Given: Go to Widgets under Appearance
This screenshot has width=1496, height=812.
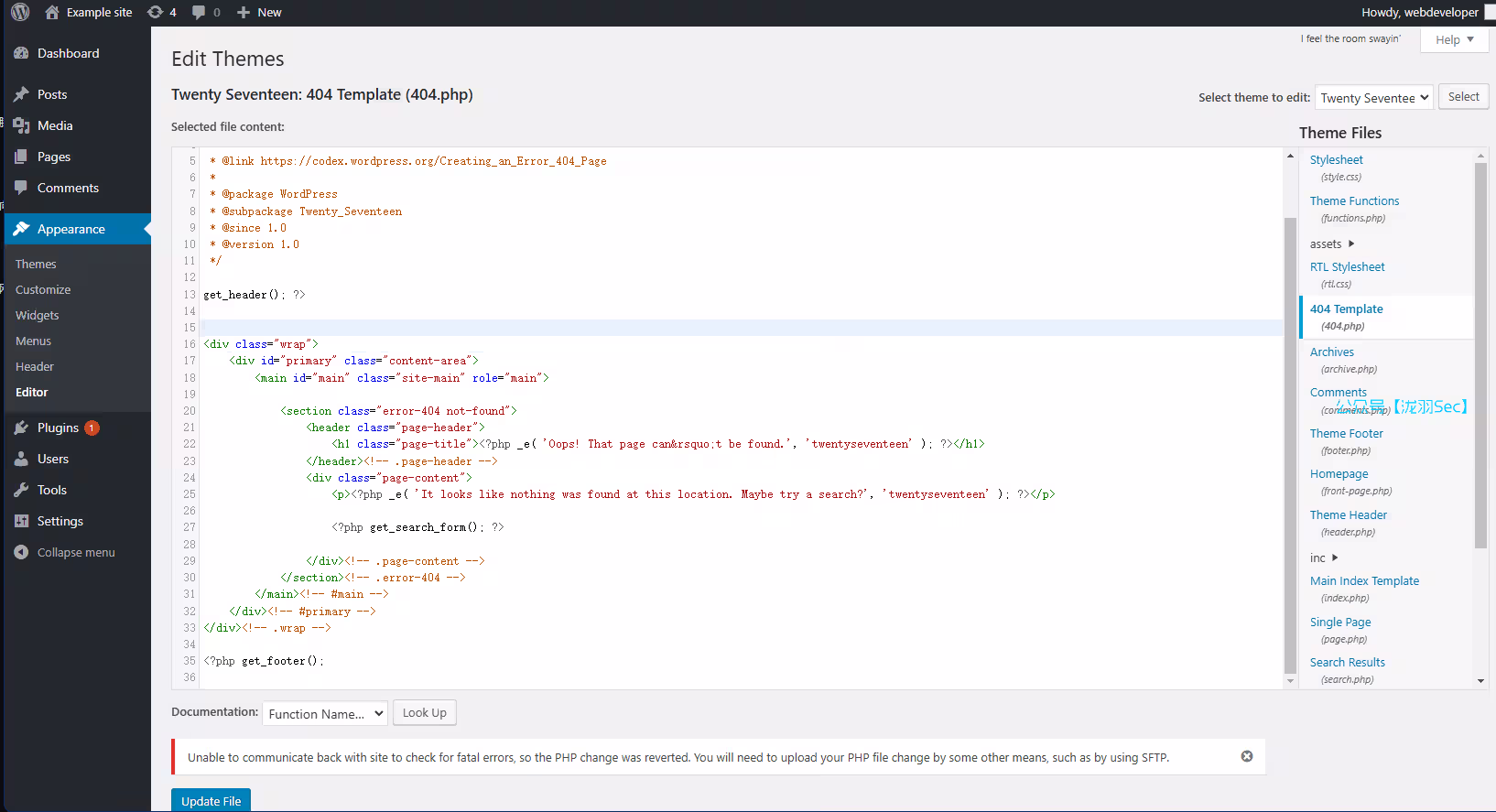Looking at the screenshot, I should point(38,315).
